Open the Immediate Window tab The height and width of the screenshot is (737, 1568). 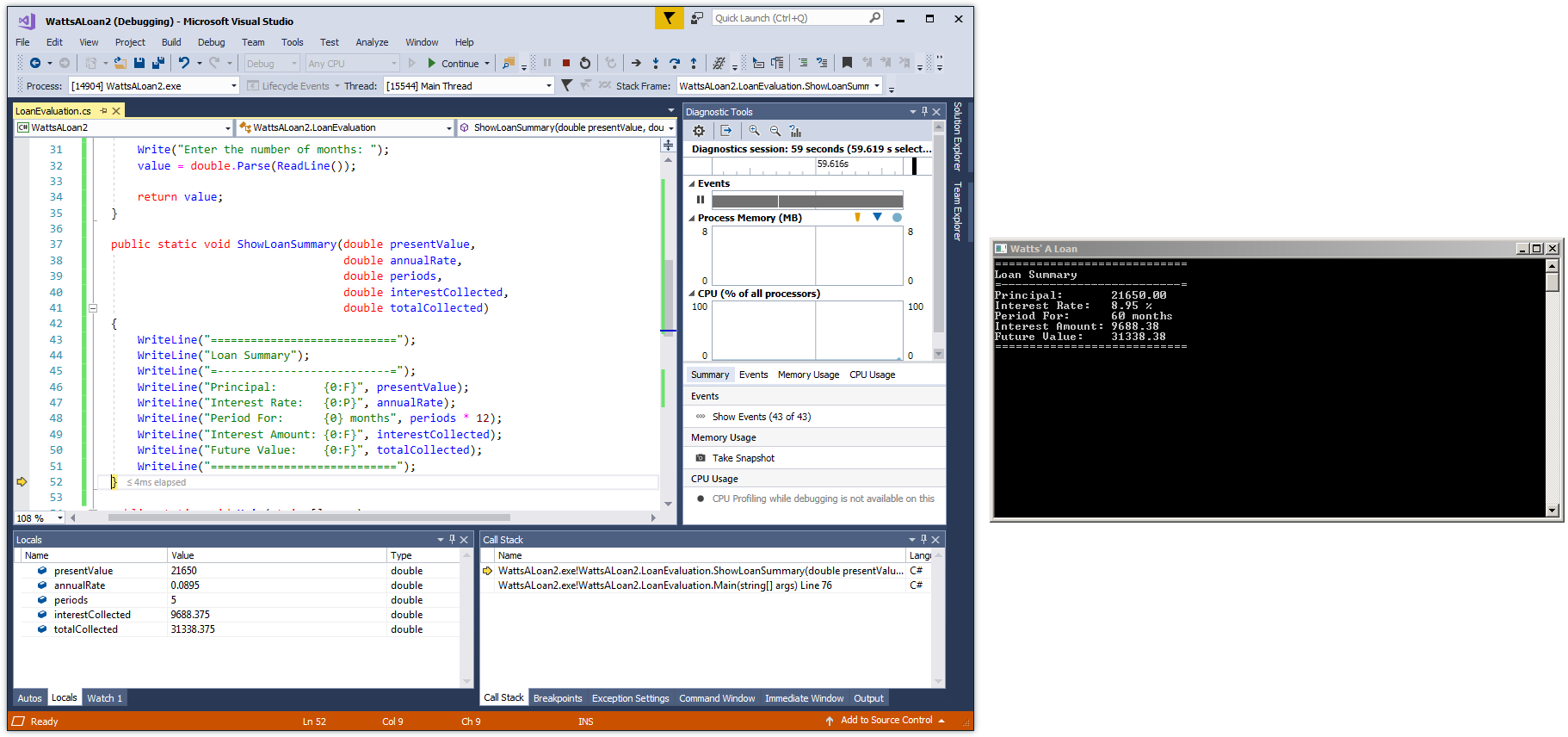(x=804, y=698)
